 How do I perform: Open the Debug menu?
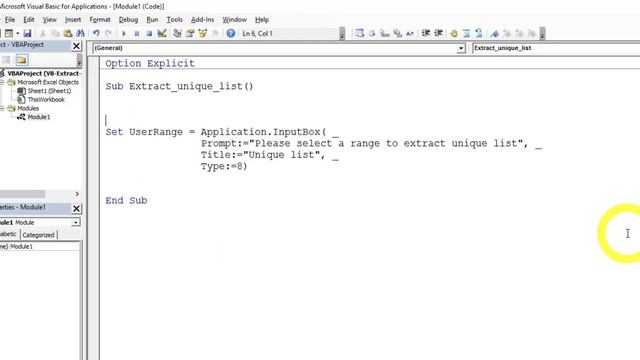tap(128, 20)
